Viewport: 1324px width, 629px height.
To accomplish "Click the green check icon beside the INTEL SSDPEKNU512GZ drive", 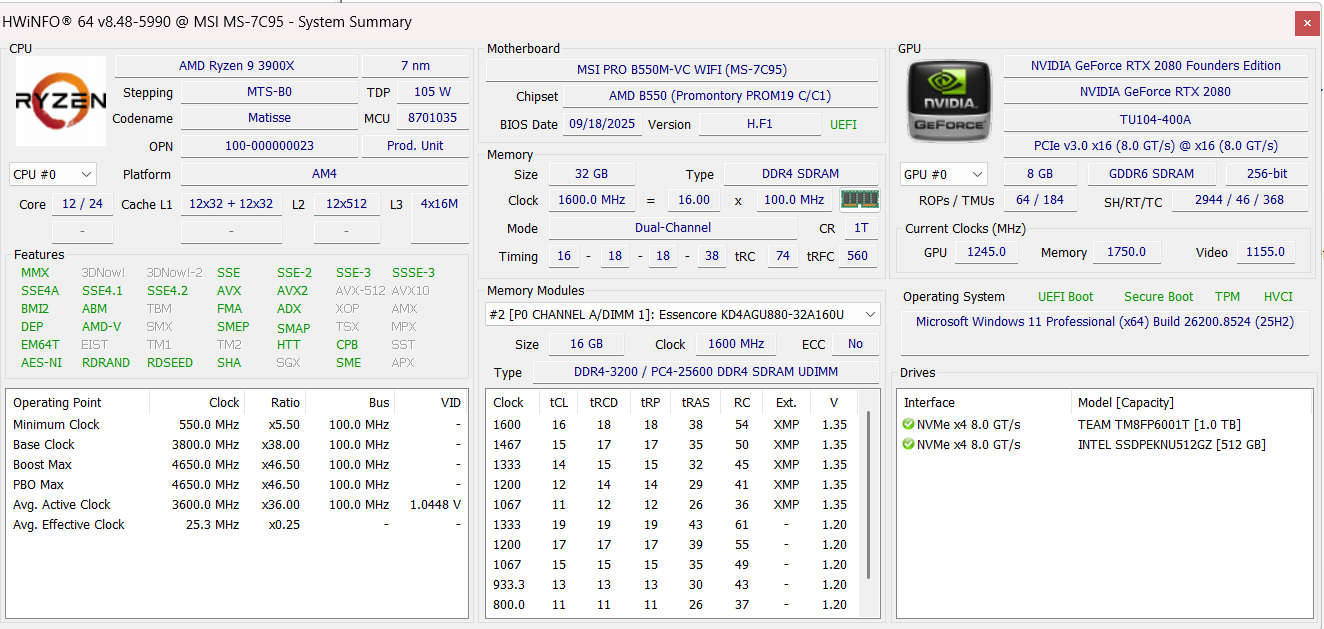I will [x=908, y=445].
